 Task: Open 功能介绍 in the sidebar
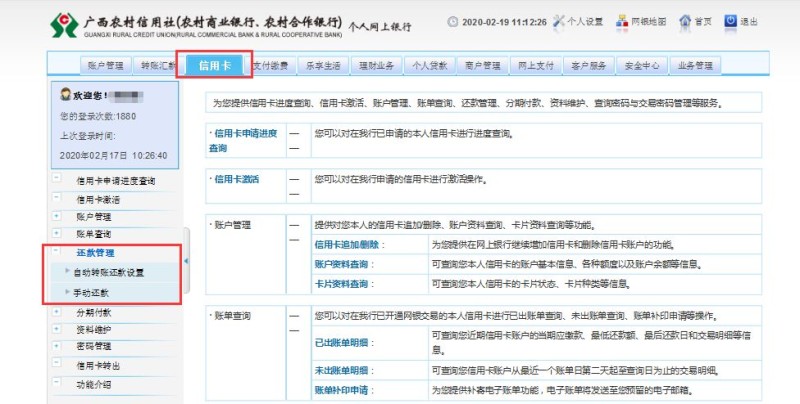point(94,384)
